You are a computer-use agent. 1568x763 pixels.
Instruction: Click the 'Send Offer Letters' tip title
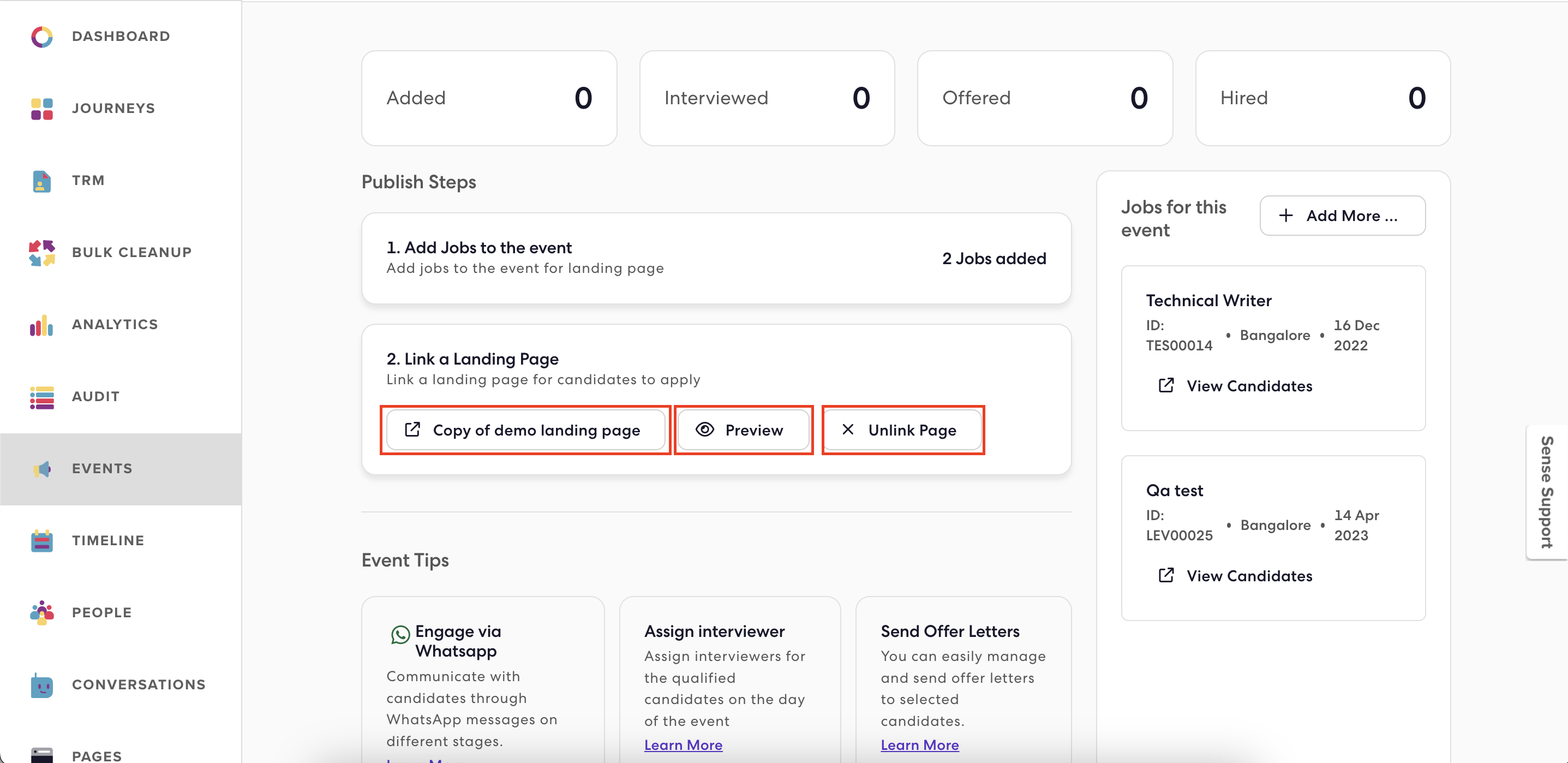[x=950, y=631]
